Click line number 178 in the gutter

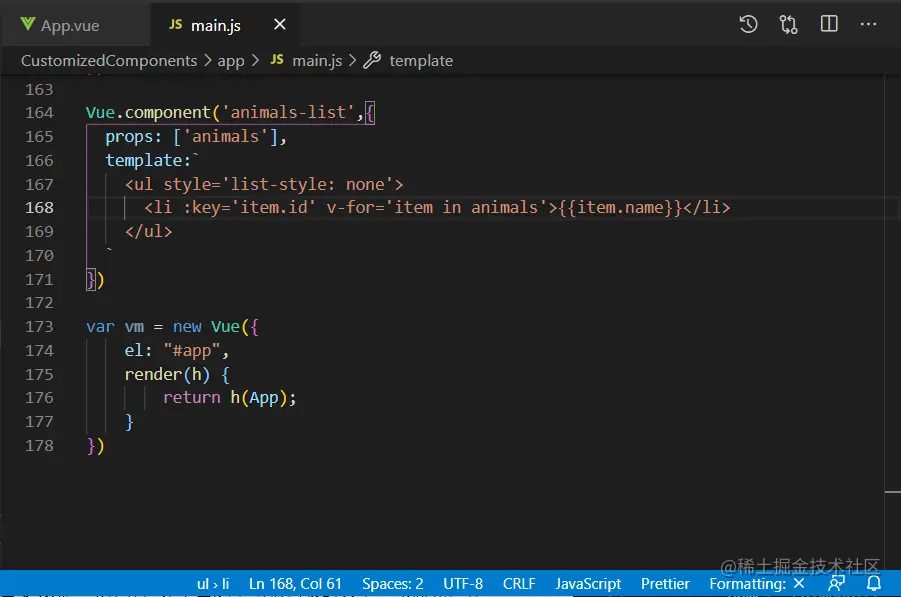[39, 445]
